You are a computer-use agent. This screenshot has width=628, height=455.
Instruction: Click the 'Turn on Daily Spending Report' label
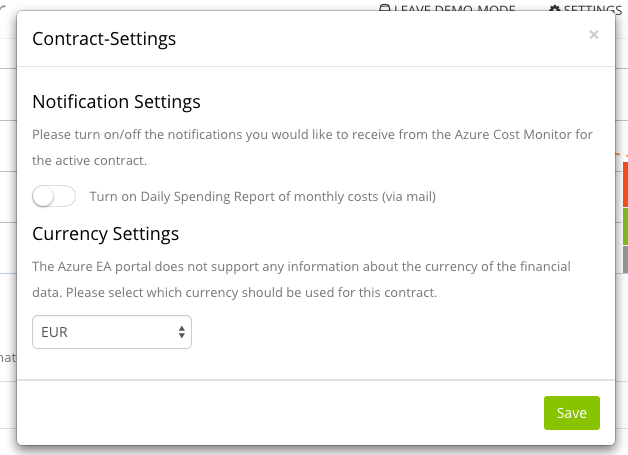262,197
